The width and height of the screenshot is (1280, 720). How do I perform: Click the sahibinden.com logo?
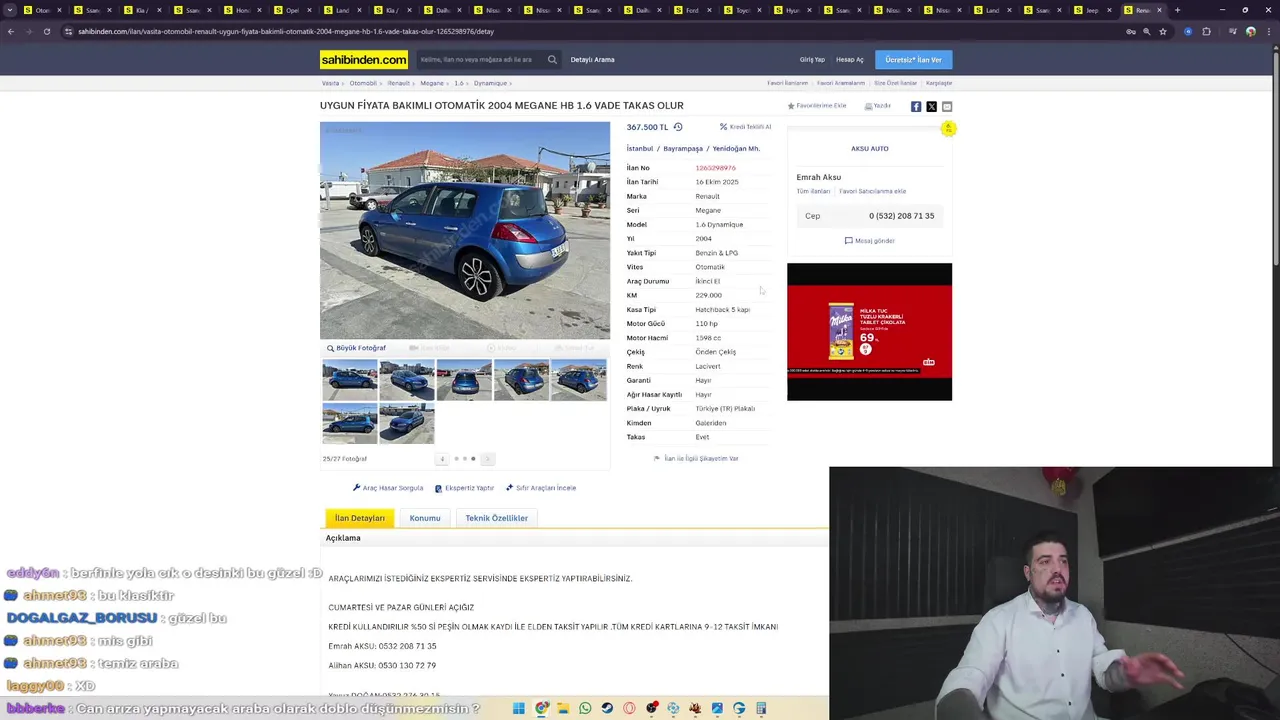pyautogui.click(x=364, y=60)
